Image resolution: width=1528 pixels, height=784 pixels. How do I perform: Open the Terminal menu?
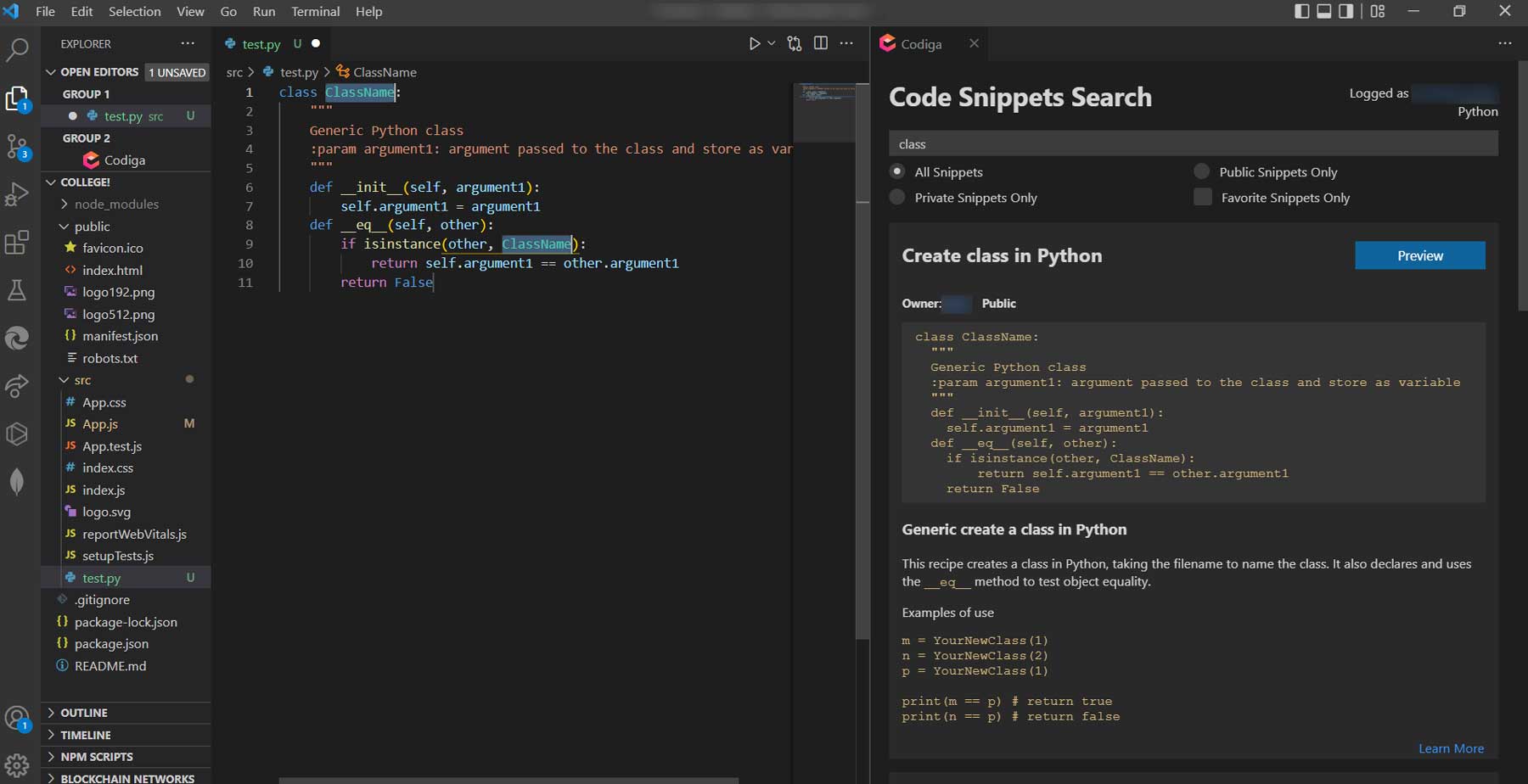tap(315, 11)
